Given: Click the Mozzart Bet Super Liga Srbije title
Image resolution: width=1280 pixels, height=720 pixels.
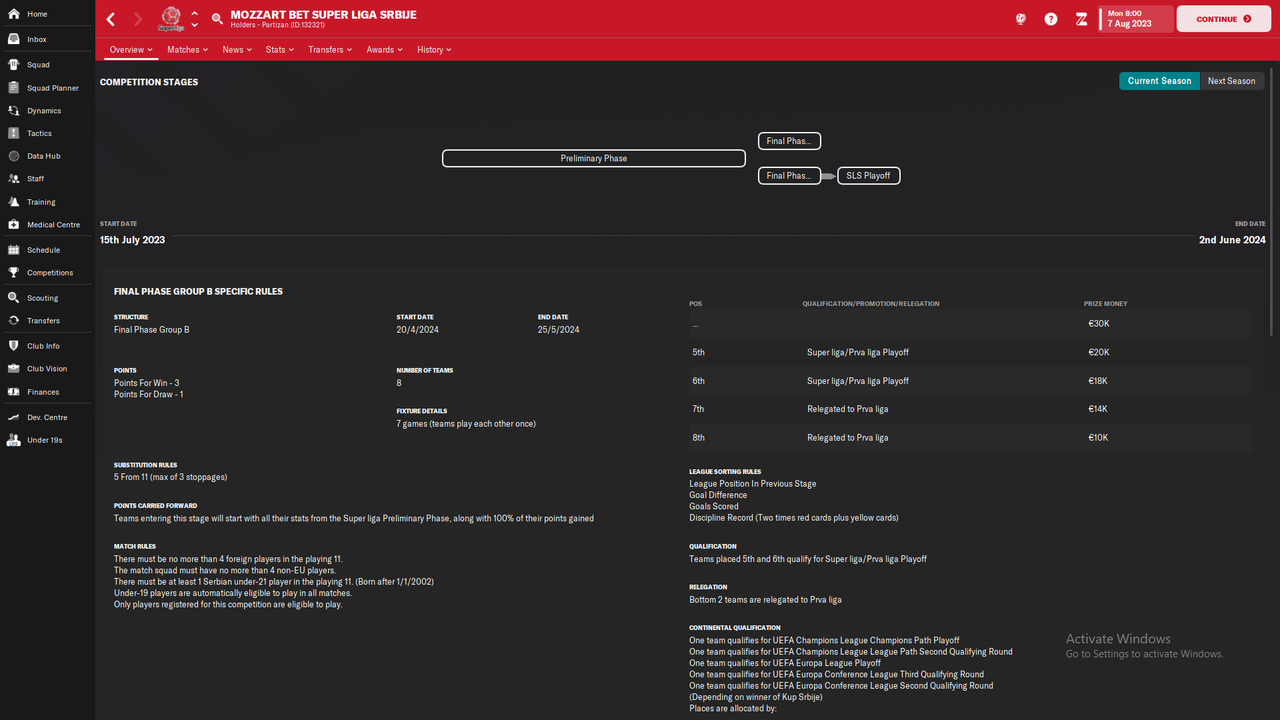Looking at the screenshot, I should pyautogui.click(x=323, y=15).
